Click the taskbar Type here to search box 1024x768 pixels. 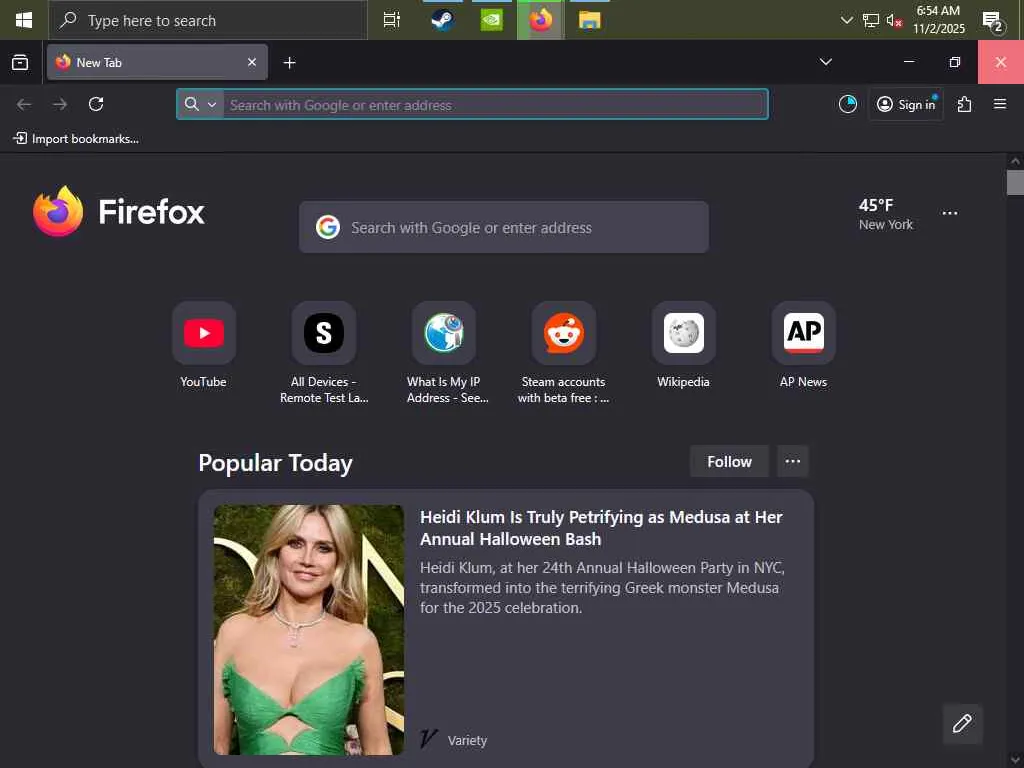[x=208, y=20]
